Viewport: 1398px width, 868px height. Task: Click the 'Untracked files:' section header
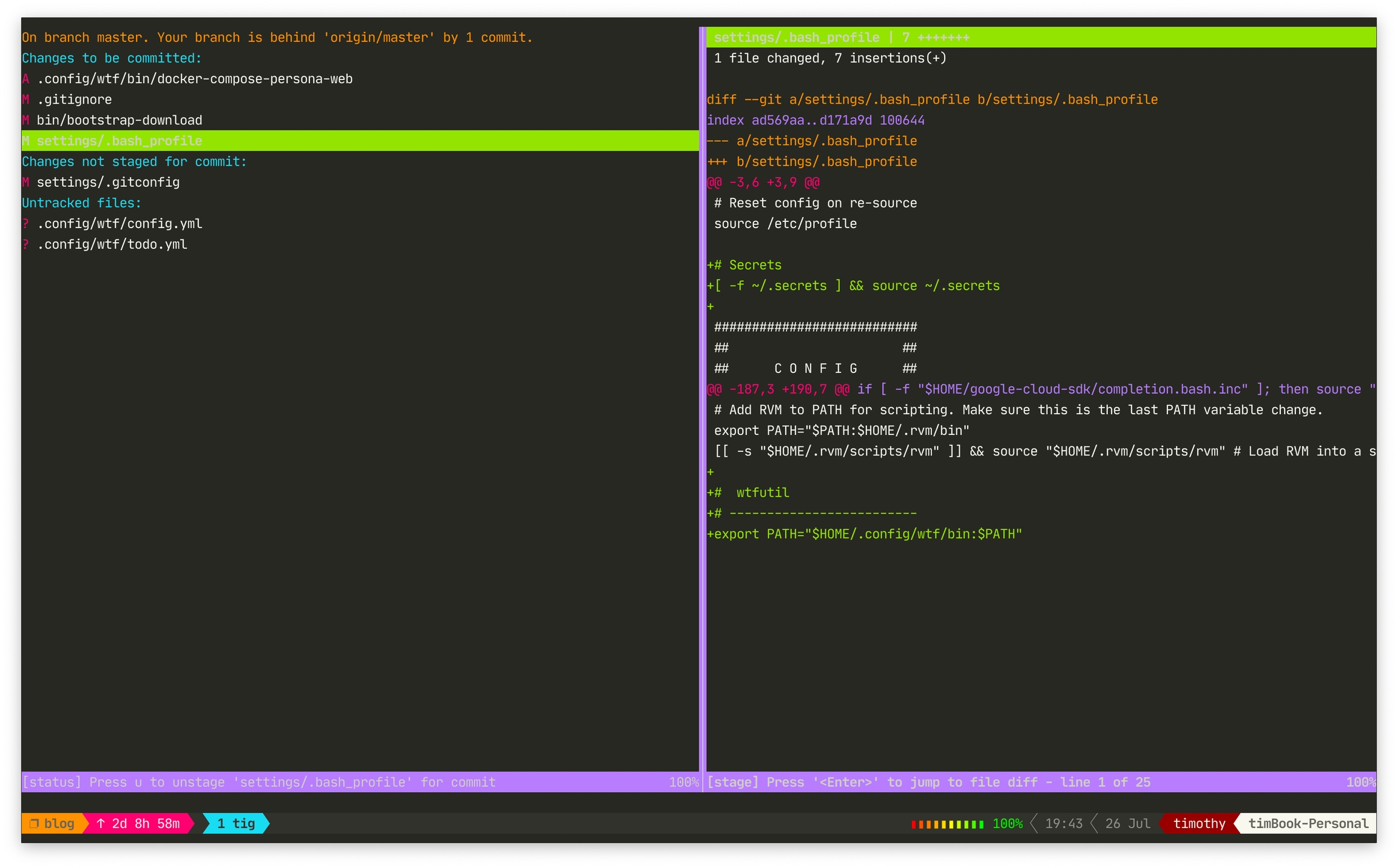[81, 203]
